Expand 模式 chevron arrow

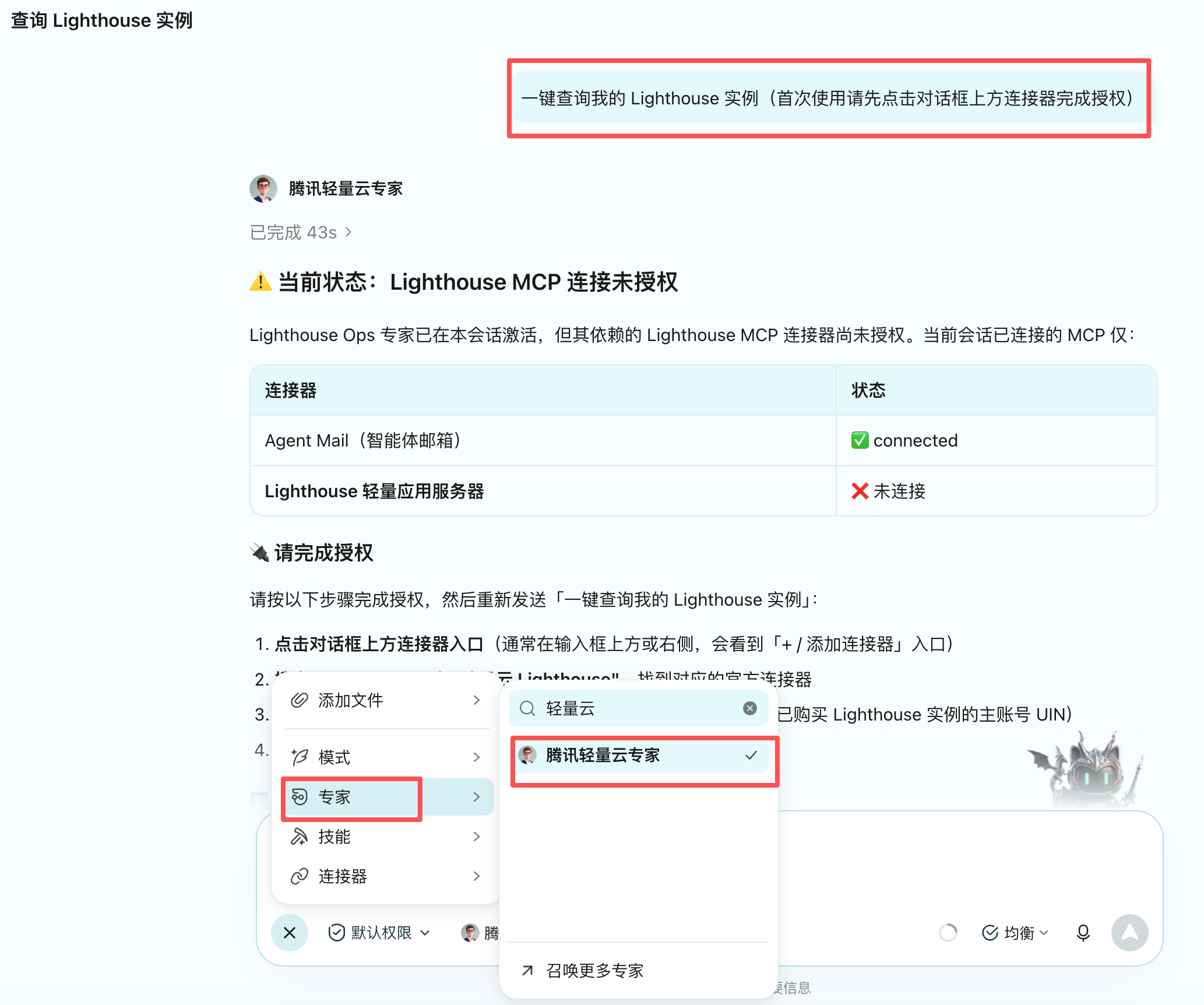[477, 757]
